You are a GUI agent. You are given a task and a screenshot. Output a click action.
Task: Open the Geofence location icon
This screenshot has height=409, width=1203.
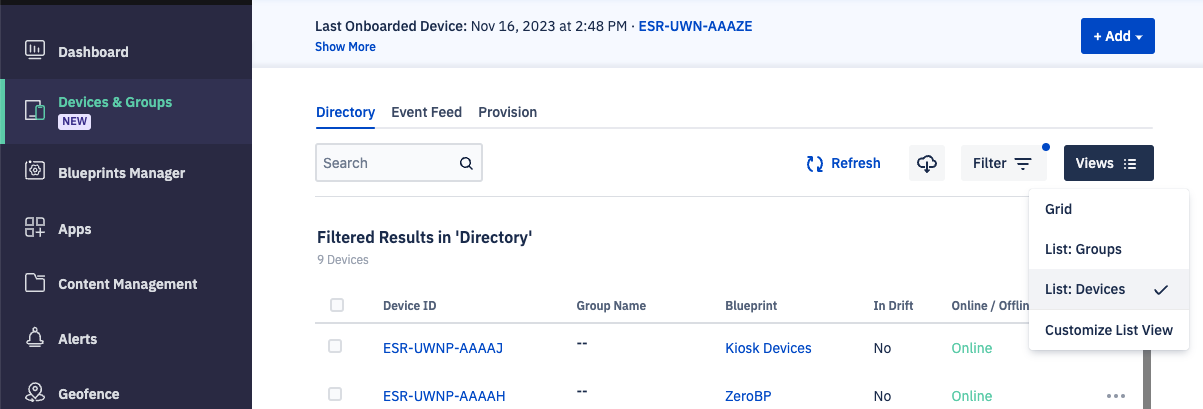tap(35, 393)
